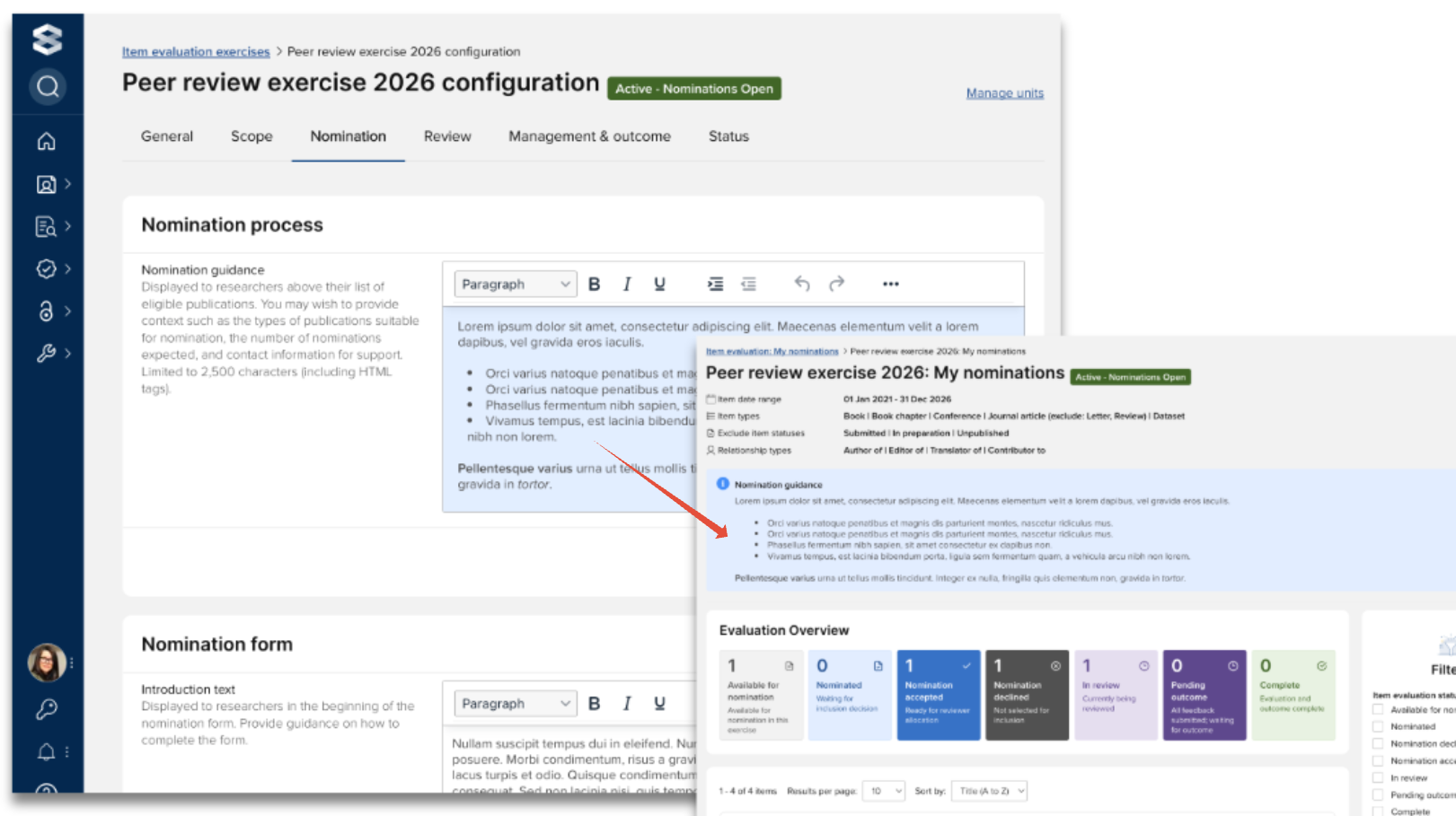Toggle bold in the Nomination guidance editor
The height and width of the screenshot is (816, 1456).
point(594,284)
